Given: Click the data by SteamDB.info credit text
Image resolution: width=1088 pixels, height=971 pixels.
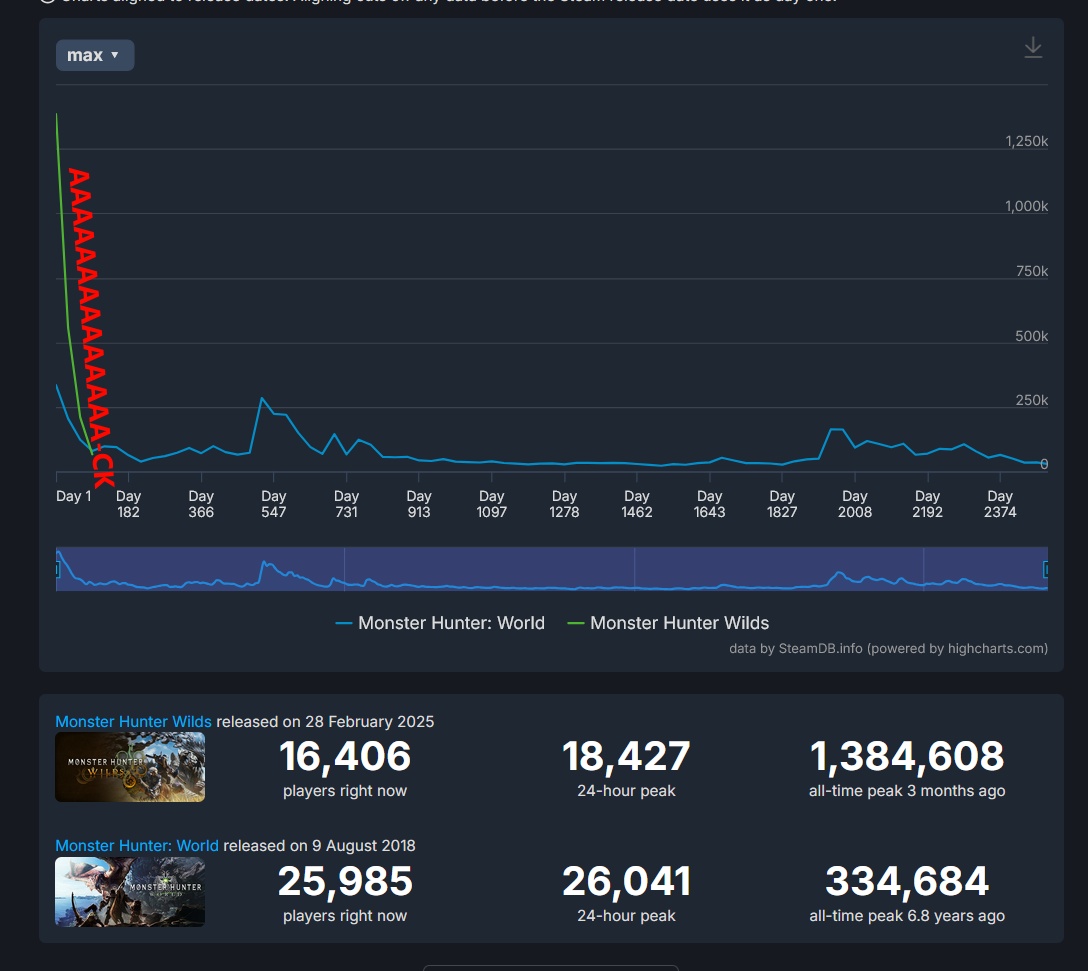Looking at the screenshot, I should pos(888,648).
